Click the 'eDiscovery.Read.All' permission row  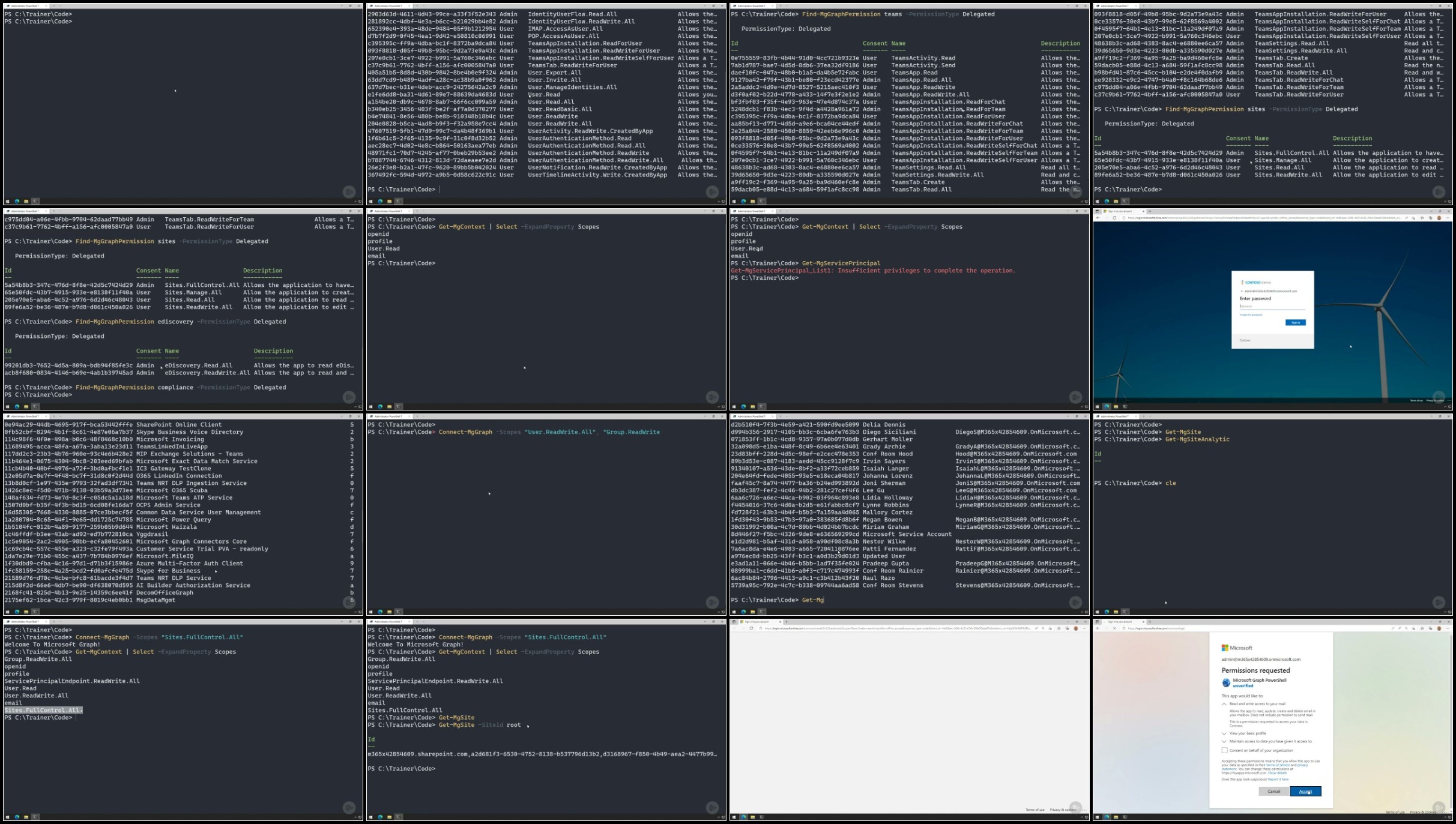coord(179,365)
